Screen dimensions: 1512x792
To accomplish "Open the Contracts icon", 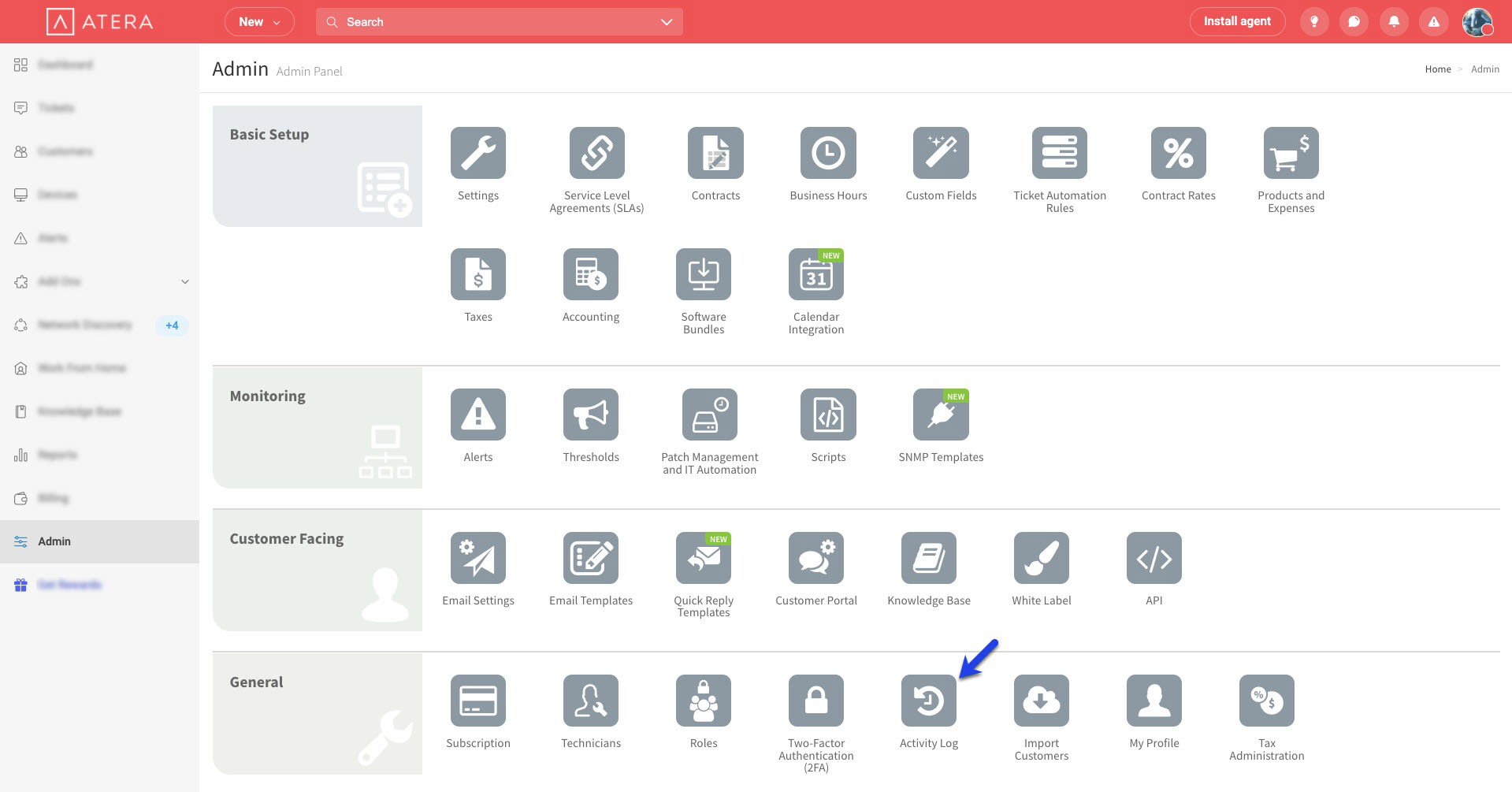I will click(x=715, y=153).
